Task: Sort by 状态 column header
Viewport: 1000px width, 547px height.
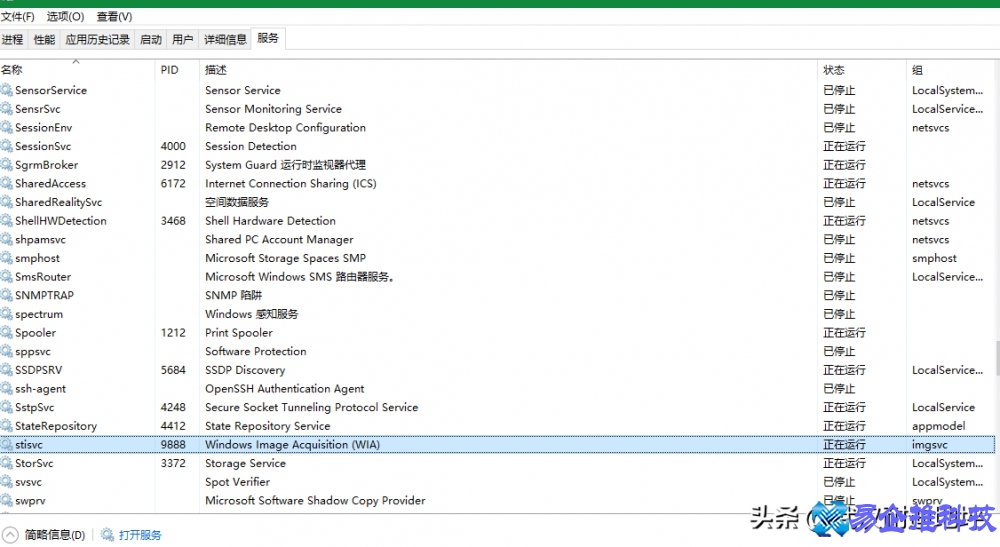Action: click(x=833, y=70)
